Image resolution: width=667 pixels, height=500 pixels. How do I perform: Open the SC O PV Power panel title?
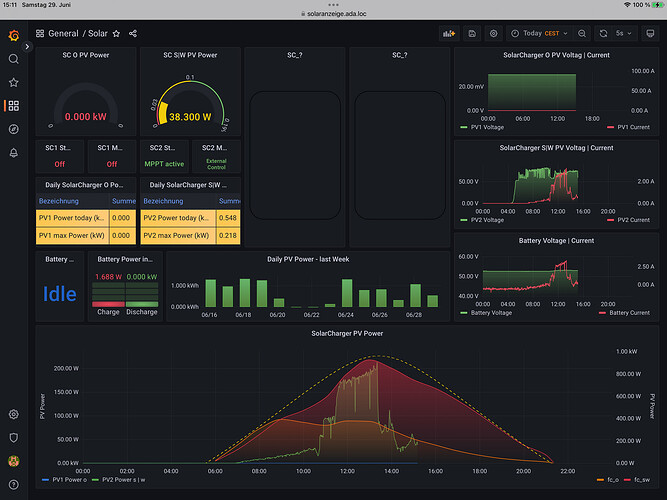click(86, 55)
